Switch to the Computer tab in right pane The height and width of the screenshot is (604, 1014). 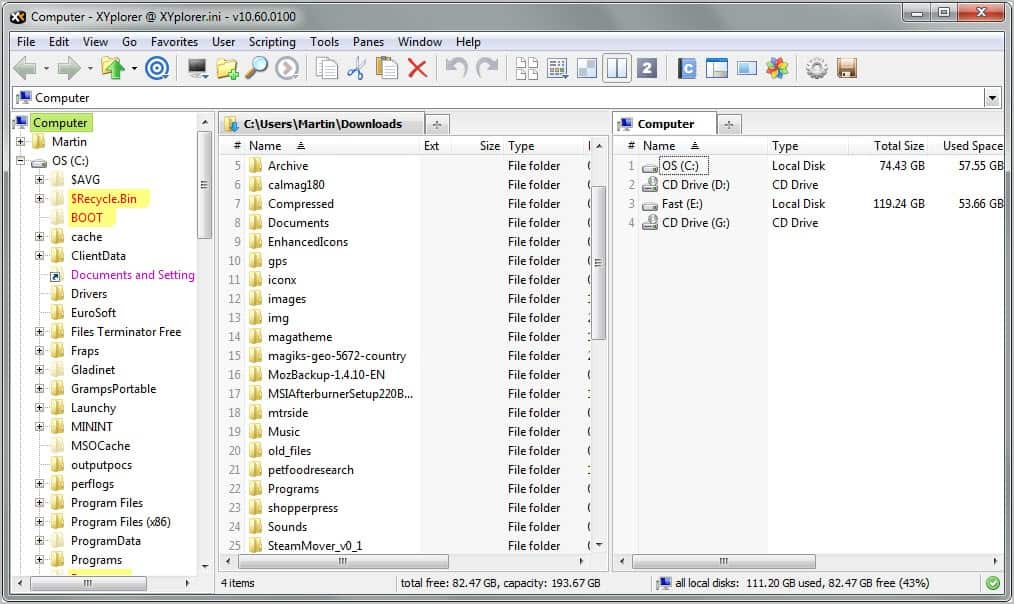click(x=666, y=123)
